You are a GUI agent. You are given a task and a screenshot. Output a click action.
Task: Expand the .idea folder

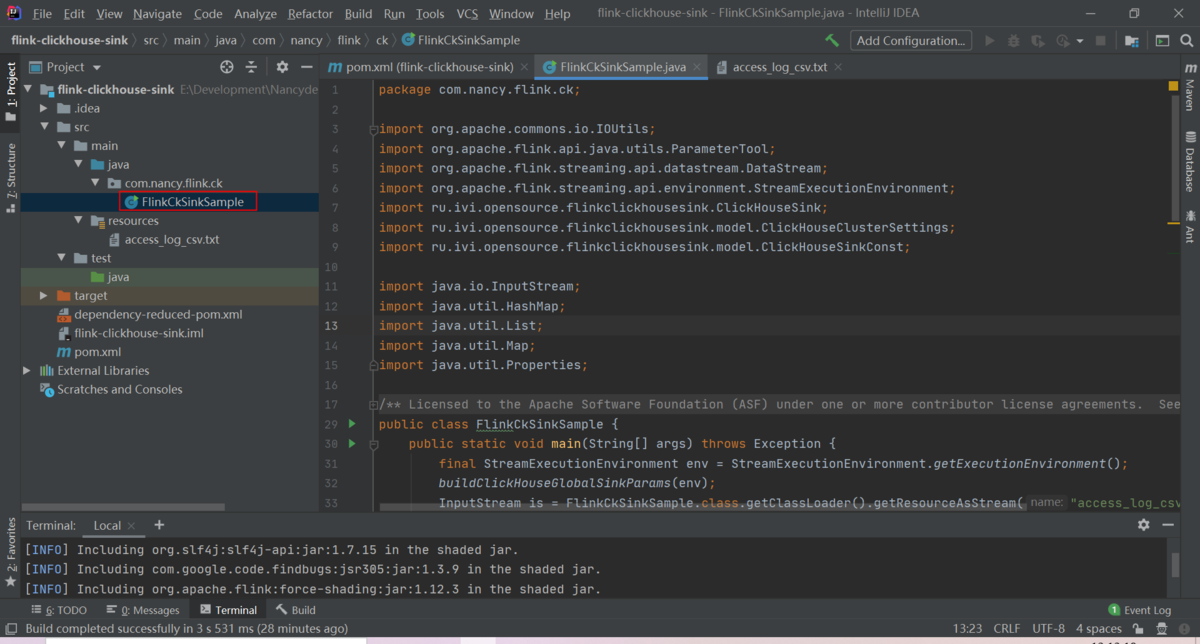pos(45,108)
